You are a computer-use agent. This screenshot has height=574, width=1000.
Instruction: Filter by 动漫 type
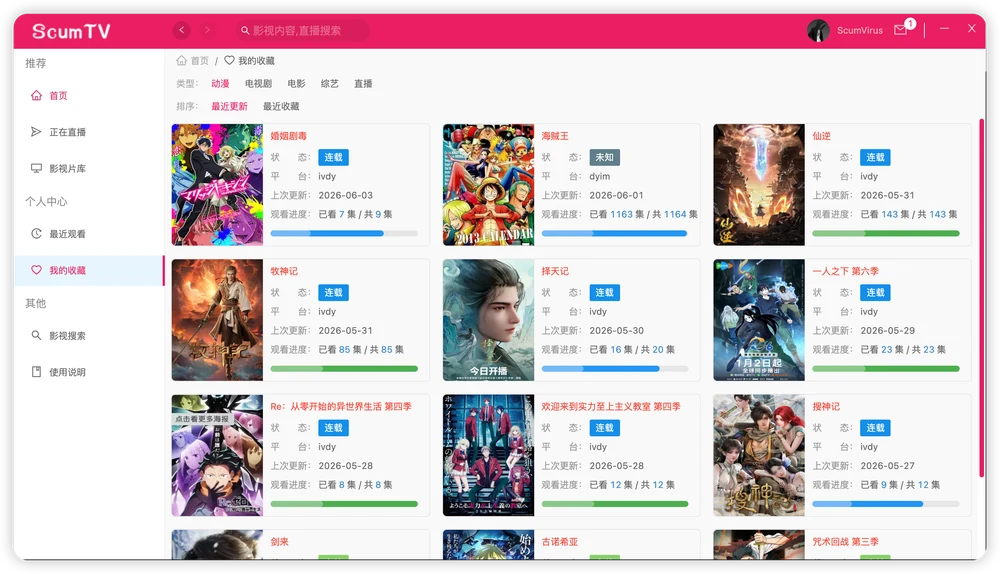click(220, 84)
